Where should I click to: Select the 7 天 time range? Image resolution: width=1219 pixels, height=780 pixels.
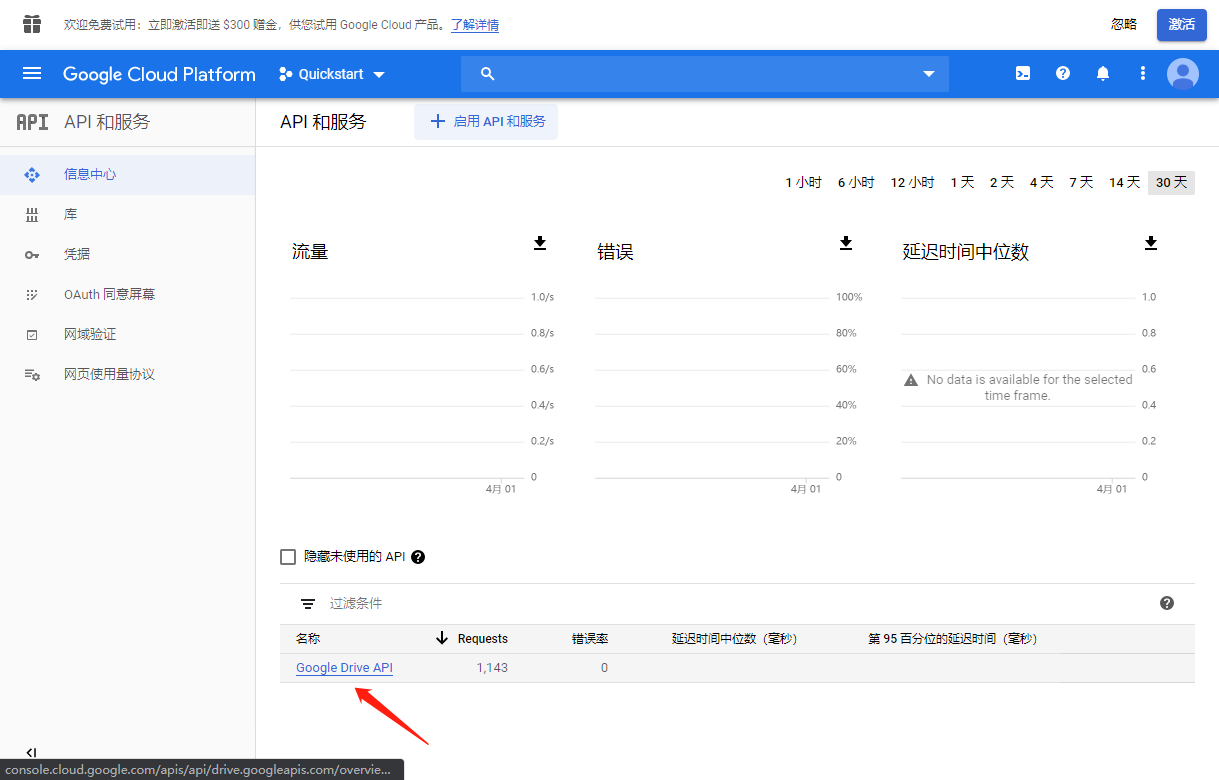pos(1081,182)
